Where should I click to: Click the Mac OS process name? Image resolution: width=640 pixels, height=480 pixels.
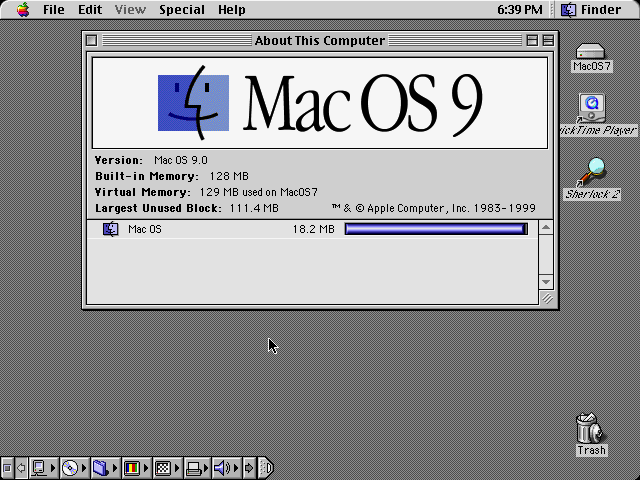coord(145,229)
